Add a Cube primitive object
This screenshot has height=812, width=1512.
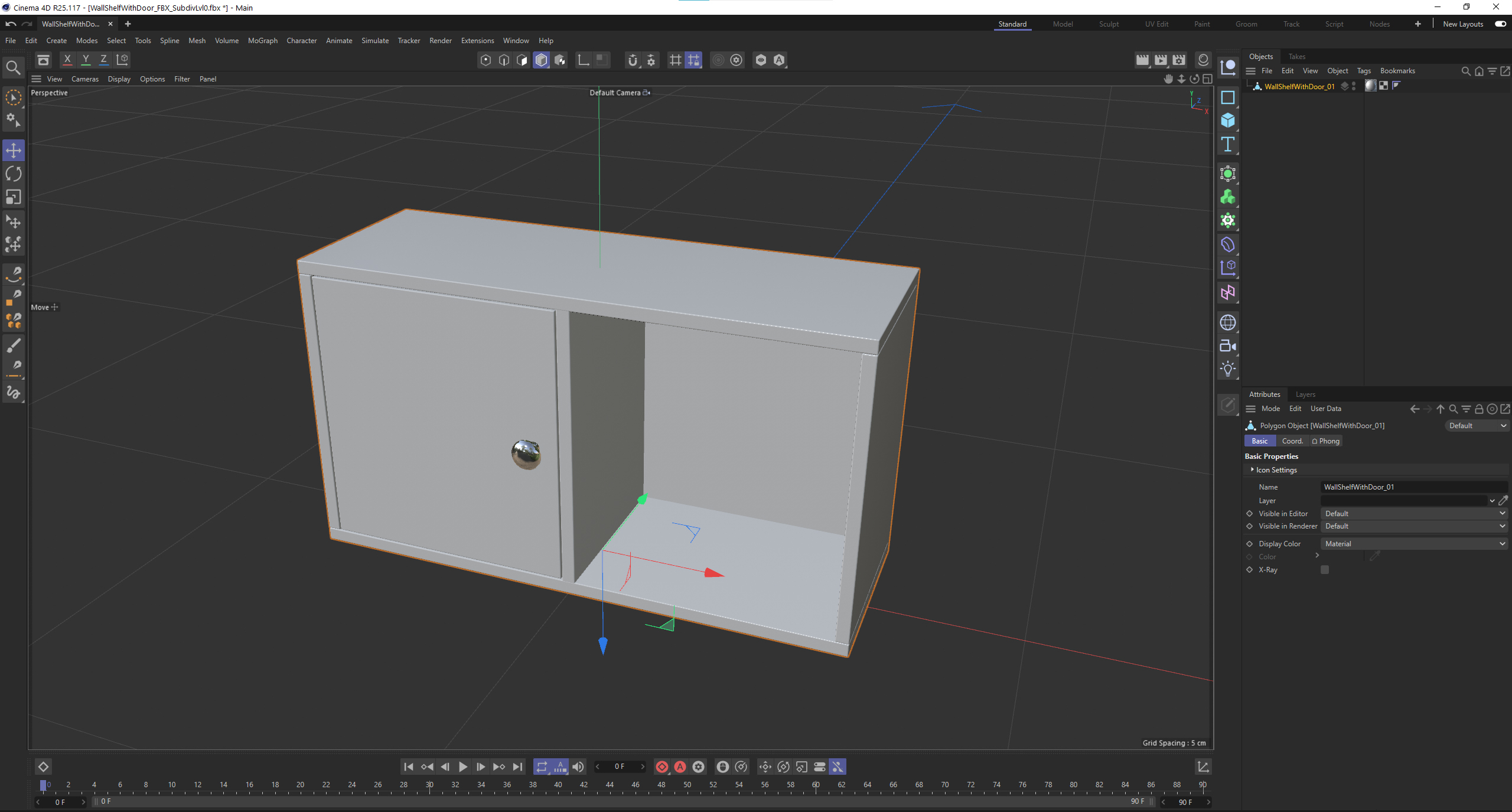click(1228, 120)
